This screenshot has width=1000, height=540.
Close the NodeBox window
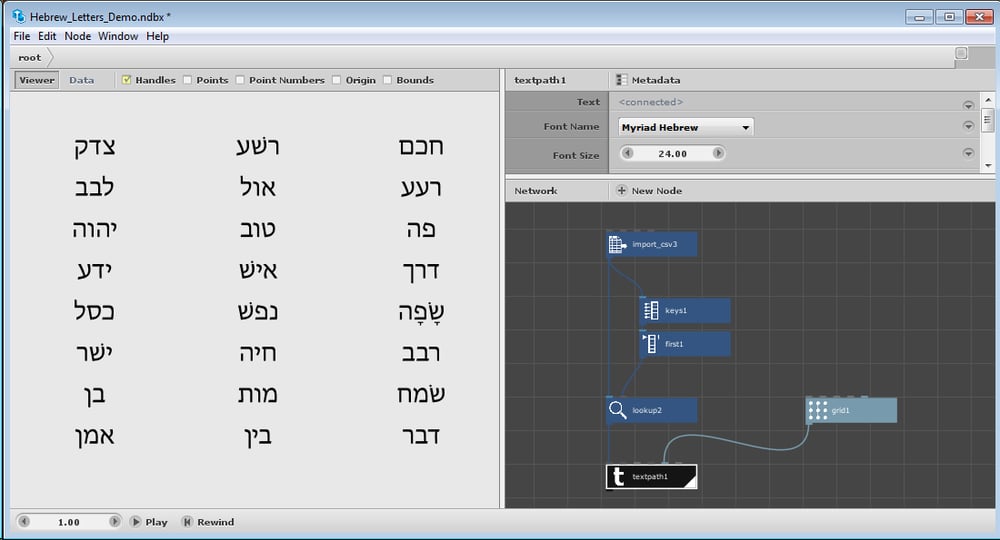coord(979,17)
